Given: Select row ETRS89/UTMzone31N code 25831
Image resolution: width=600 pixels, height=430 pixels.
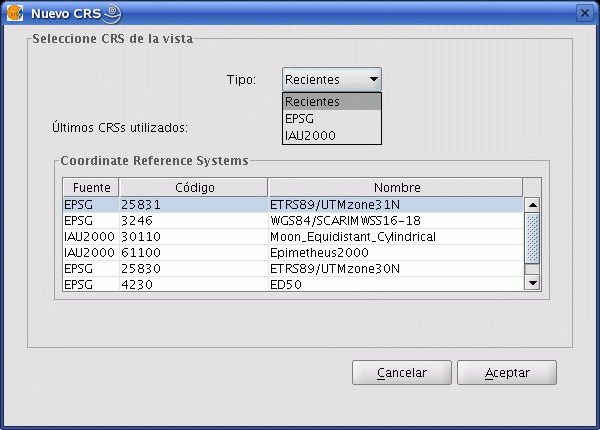Looking at the screenshot, I should [x=293, y=205].
